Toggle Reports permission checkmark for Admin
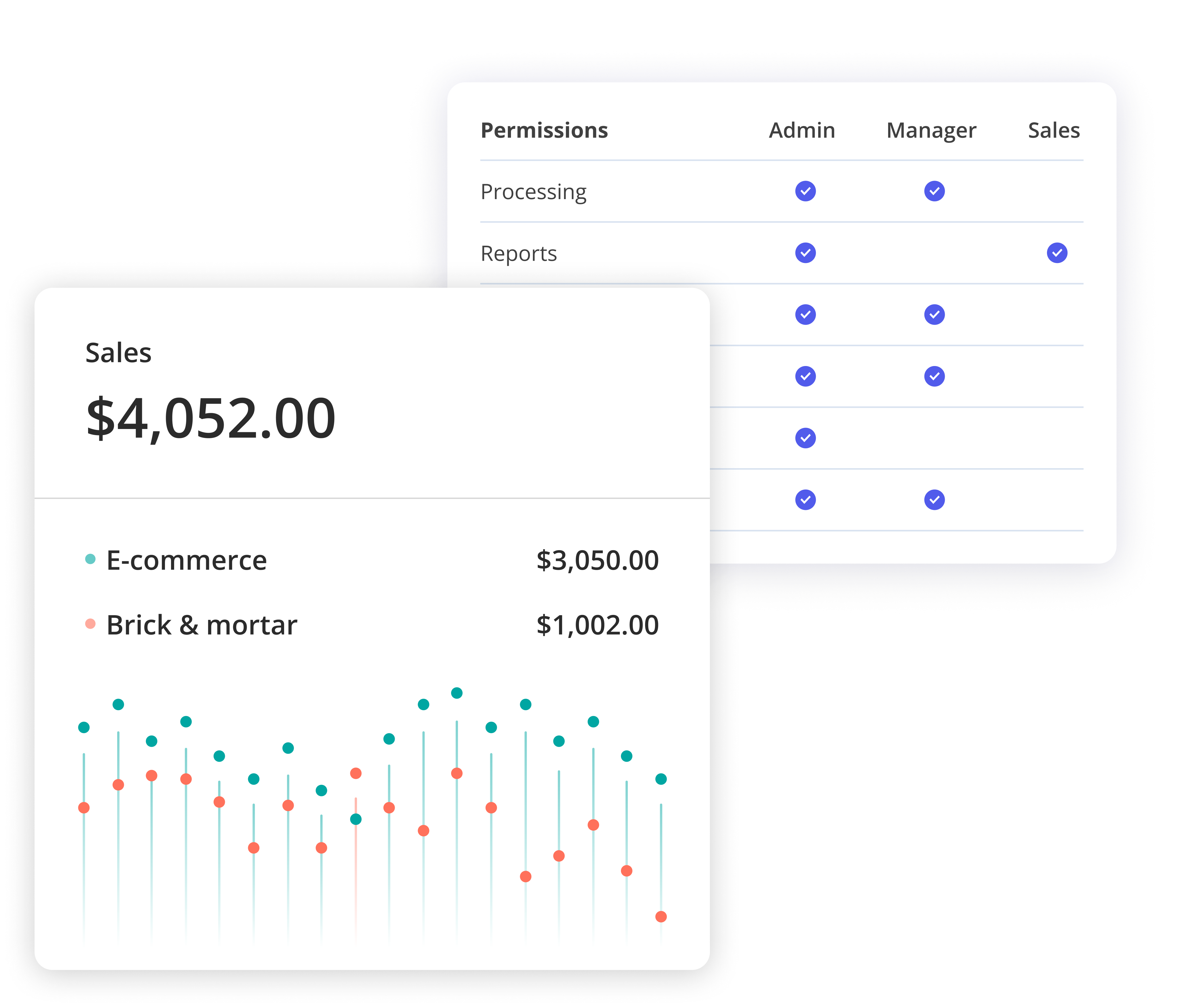Image resolution: width=1199 pixels, height=1008 pixels. [805, 253]
